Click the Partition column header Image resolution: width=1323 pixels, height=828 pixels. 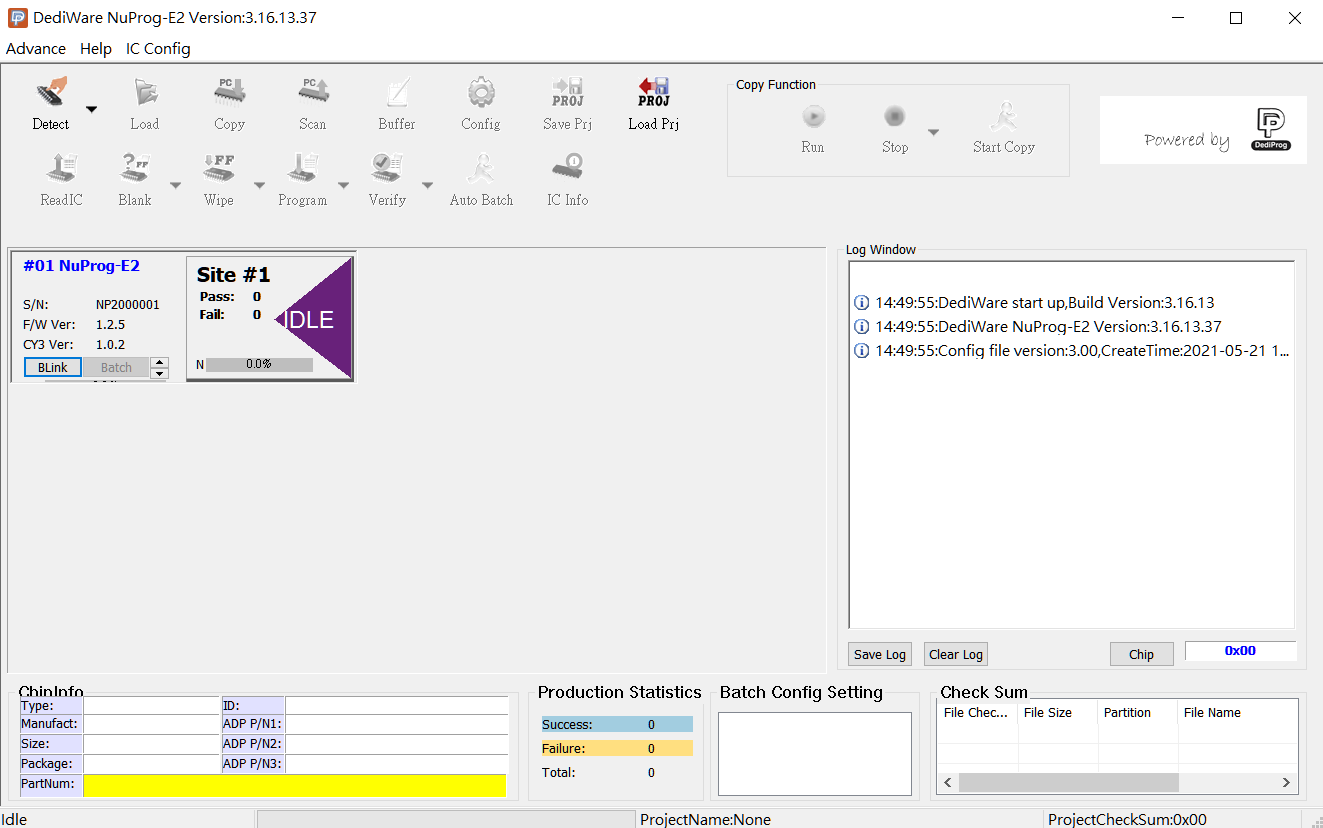pos(1138,713)
